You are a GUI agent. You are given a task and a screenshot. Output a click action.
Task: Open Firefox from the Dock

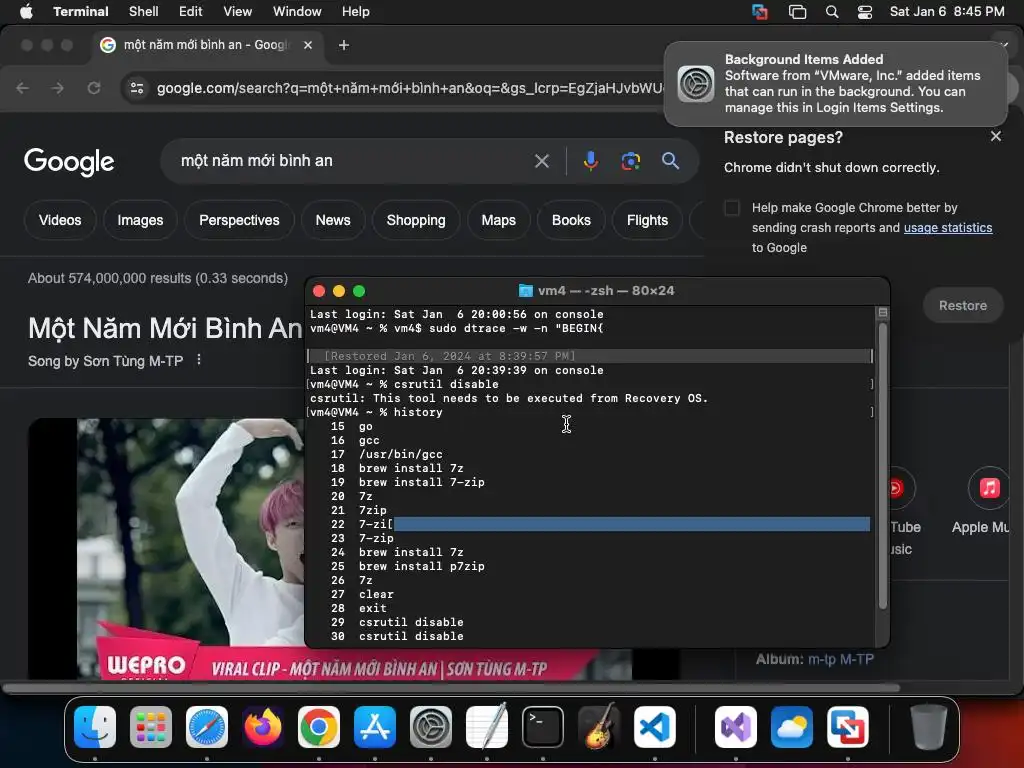point(263,727)
